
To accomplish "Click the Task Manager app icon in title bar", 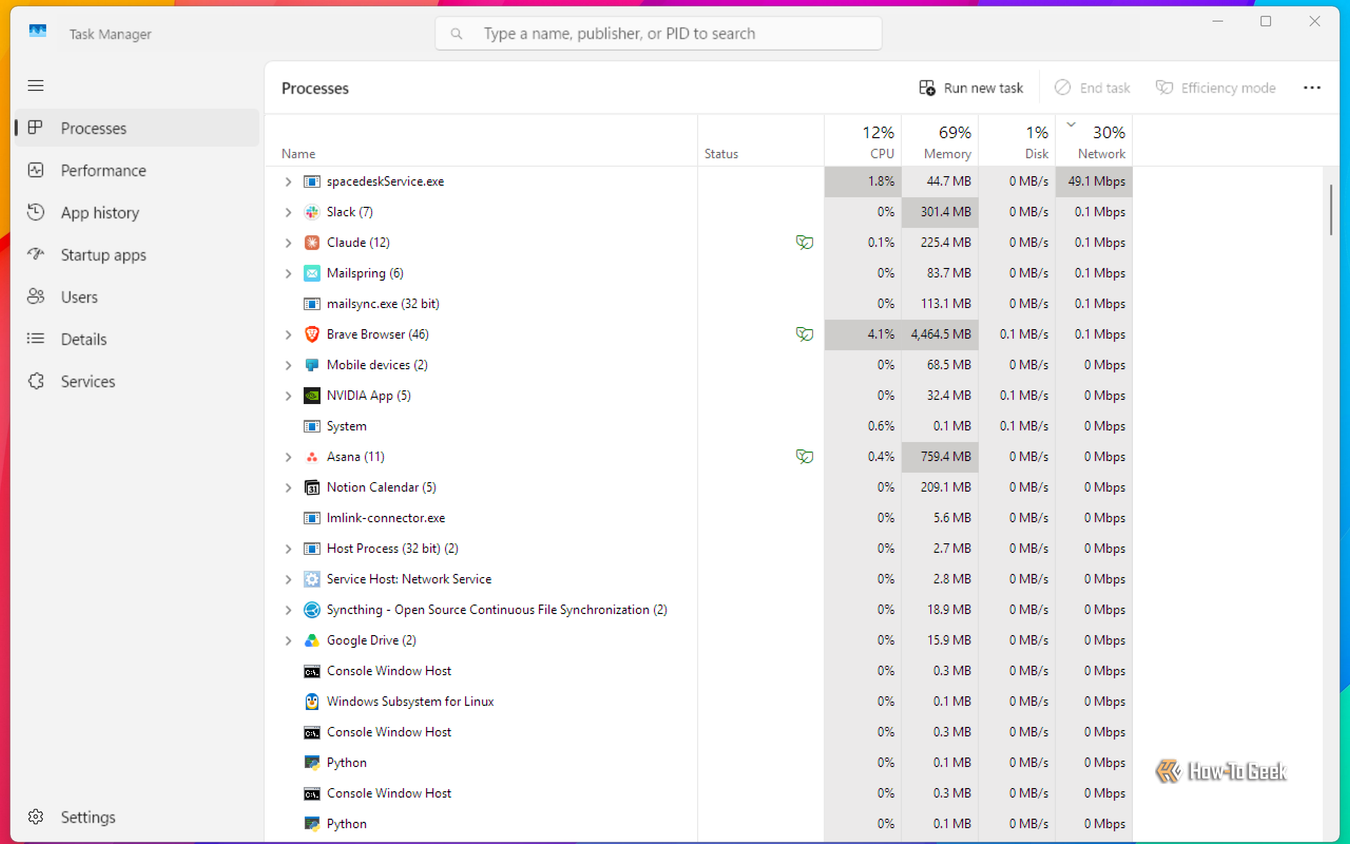I will (38, 33).
